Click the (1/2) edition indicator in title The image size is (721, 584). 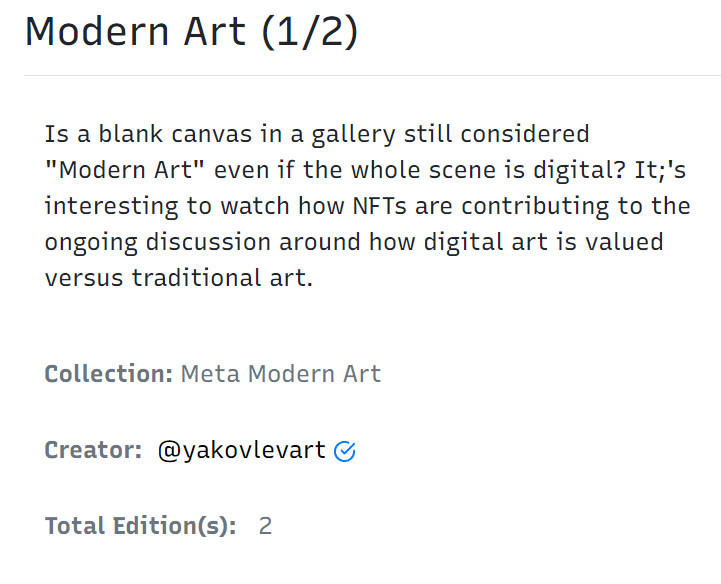(x=310, y=32)
